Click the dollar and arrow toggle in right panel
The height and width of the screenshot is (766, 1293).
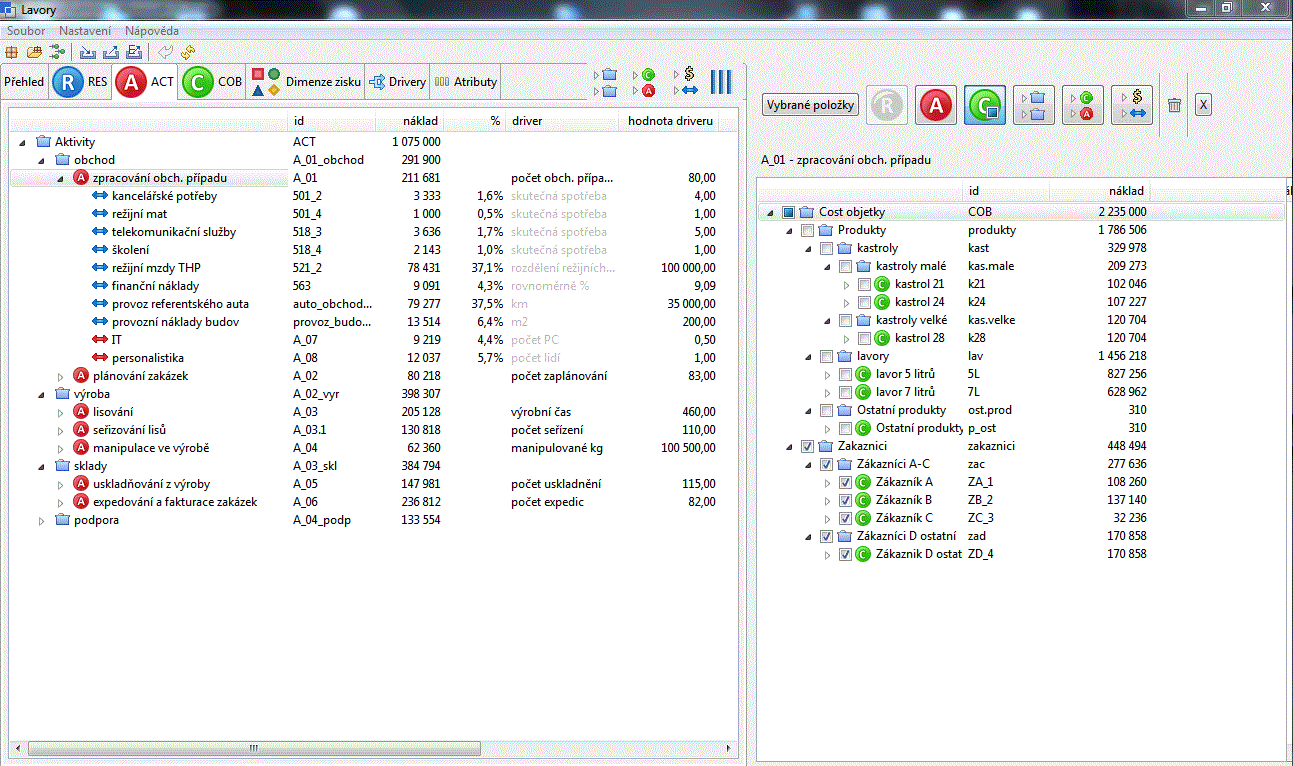pos(1132,105)
